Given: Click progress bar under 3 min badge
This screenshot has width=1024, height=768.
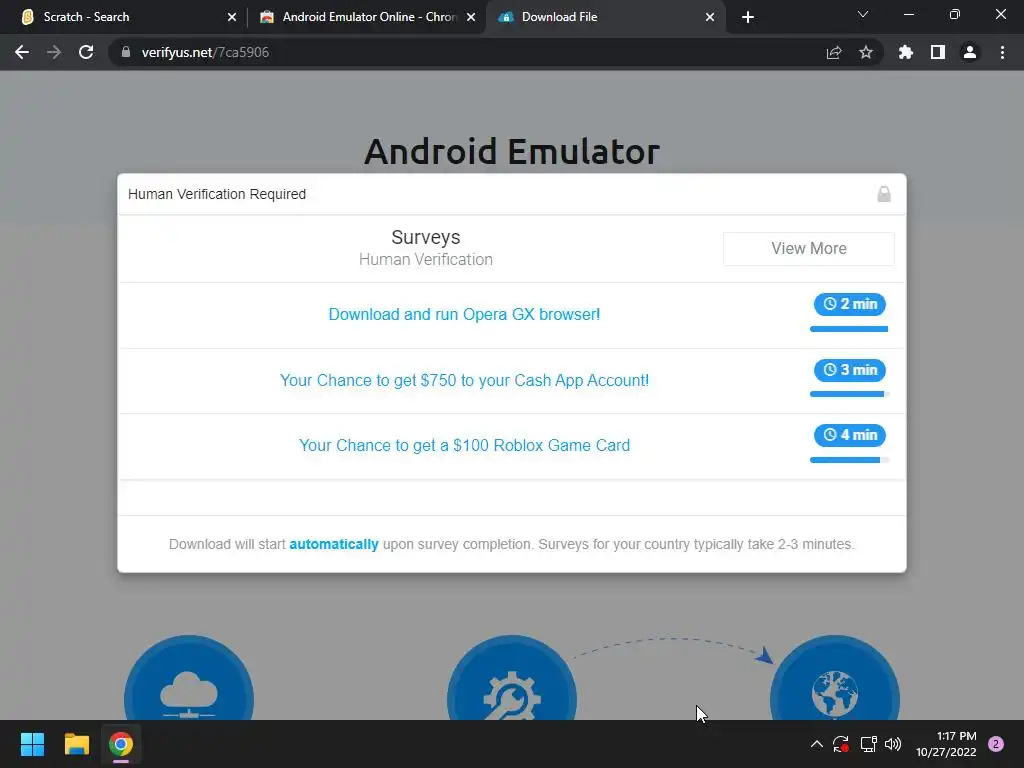Looking at the screenshot, I should coord(849,394).
